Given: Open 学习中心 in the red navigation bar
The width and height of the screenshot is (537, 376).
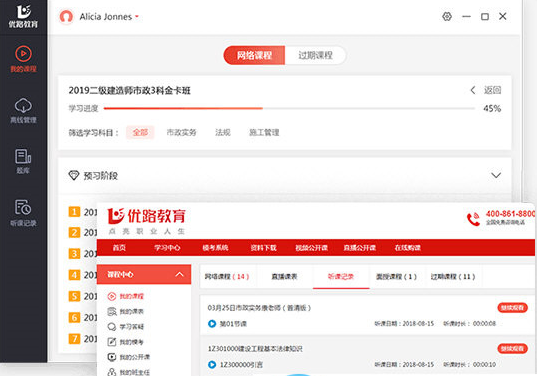Looking at the screenshot, I should tap(167, 248).
